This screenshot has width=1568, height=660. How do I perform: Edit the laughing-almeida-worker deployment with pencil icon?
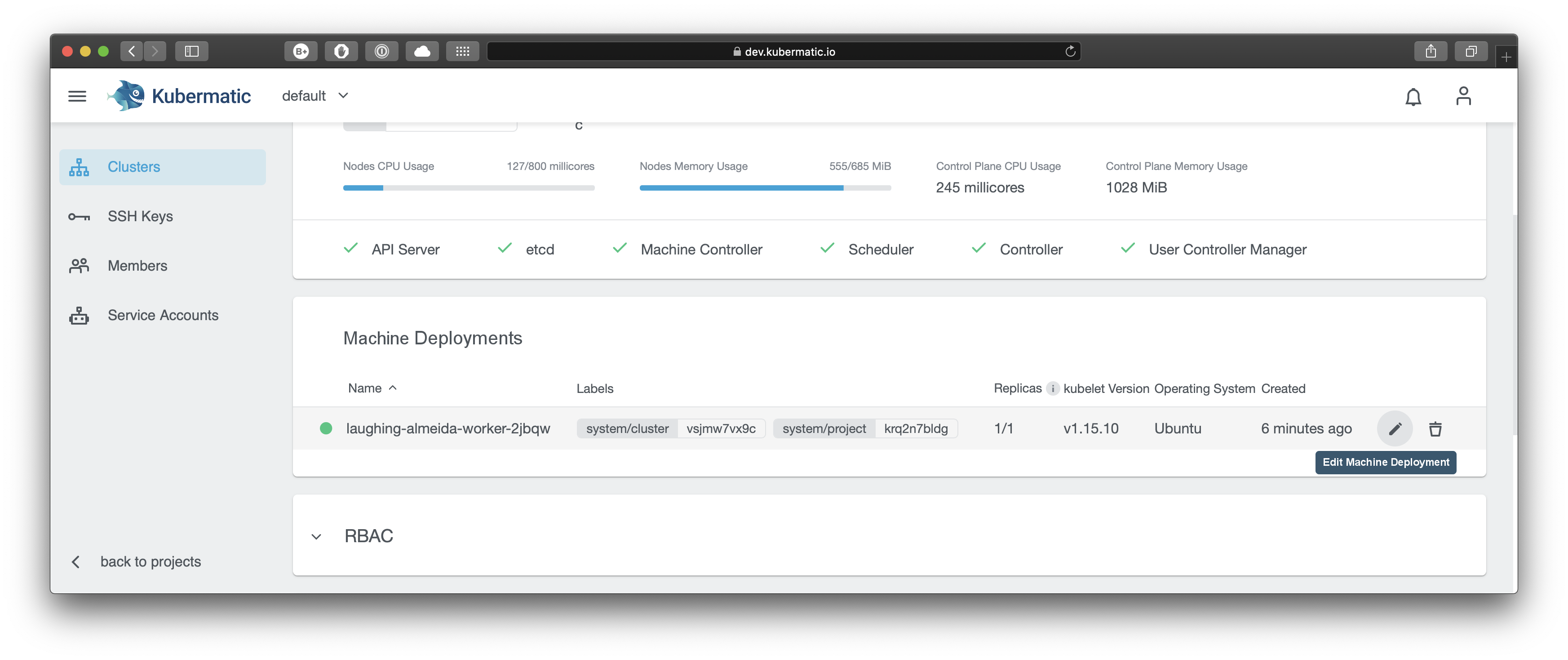1395,428
